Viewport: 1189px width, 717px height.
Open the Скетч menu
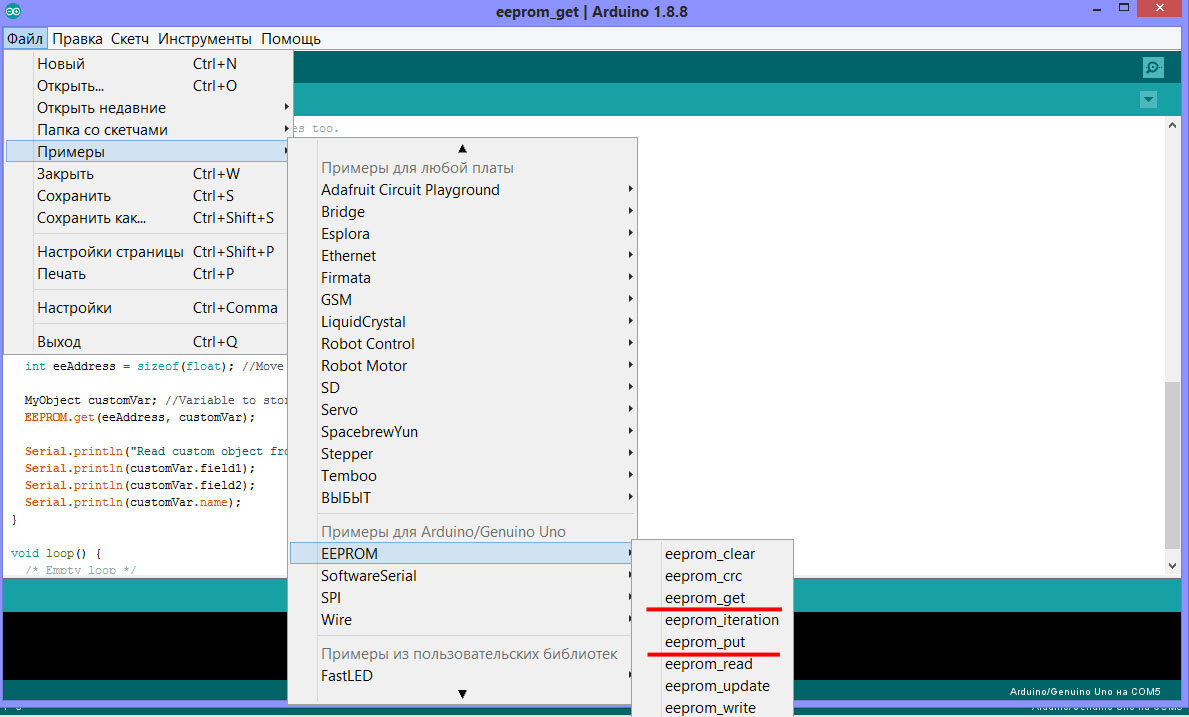point(130,39)
